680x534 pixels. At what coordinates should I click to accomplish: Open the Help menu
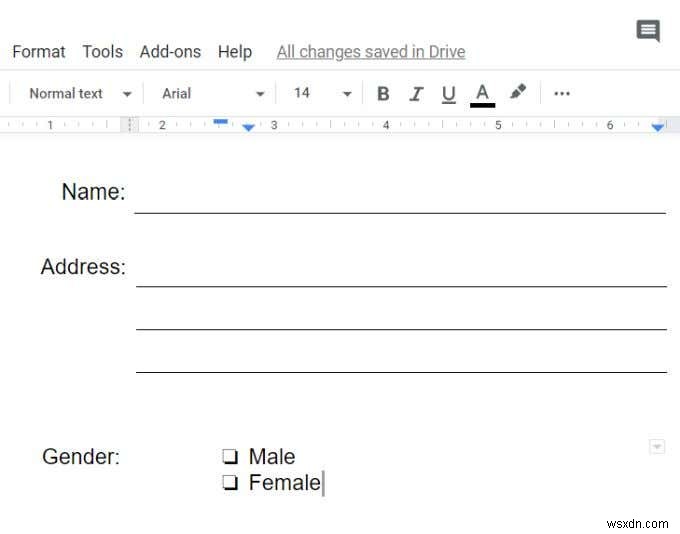(x=235, y=52)
